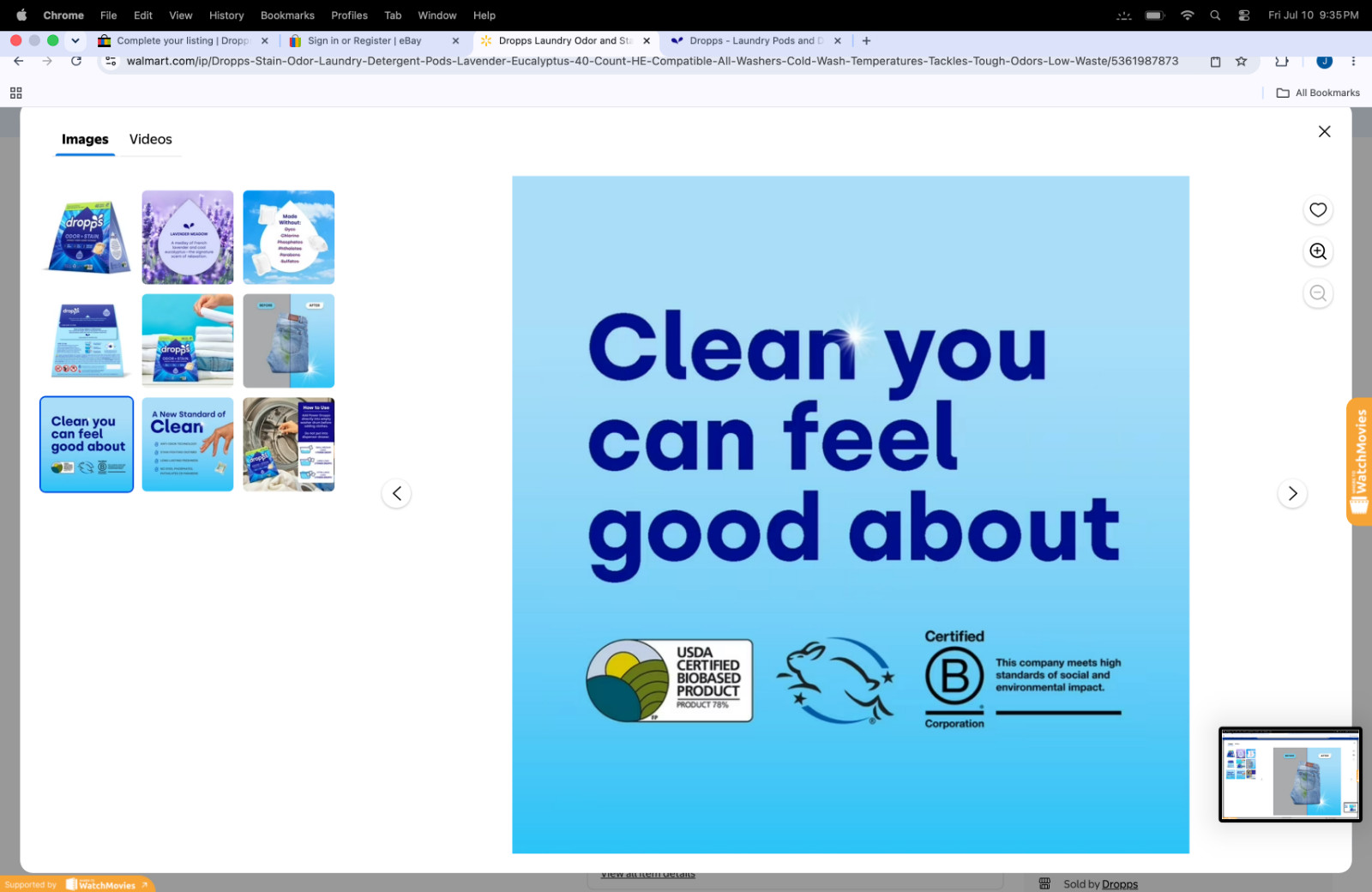
Task: Open the View menu
Action: (181, 15)
